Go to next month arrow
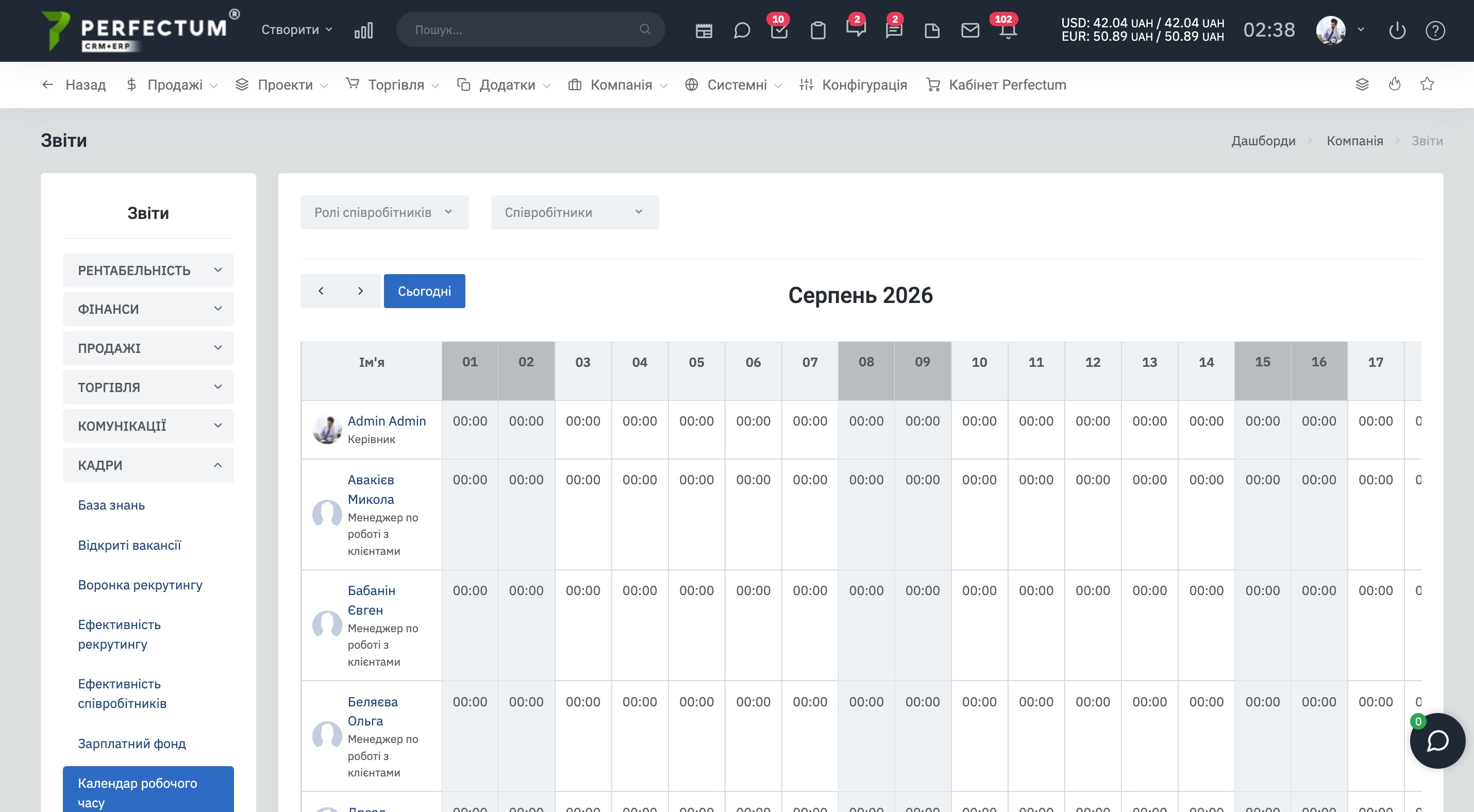 click(x=360, y=291)
